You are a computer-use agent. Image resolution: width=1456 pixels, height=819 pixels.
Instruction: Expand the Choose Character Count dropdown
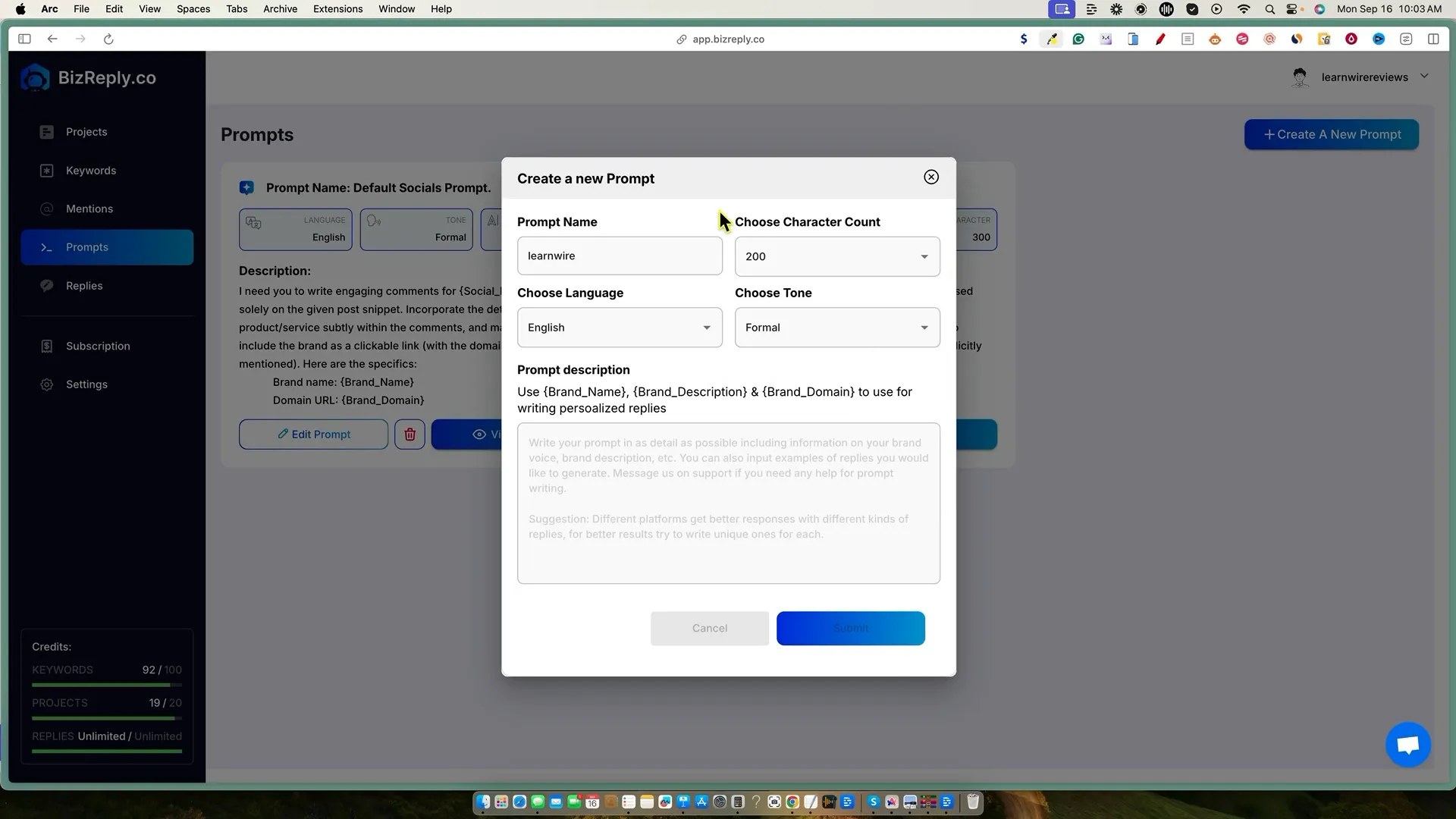point(837,256)
